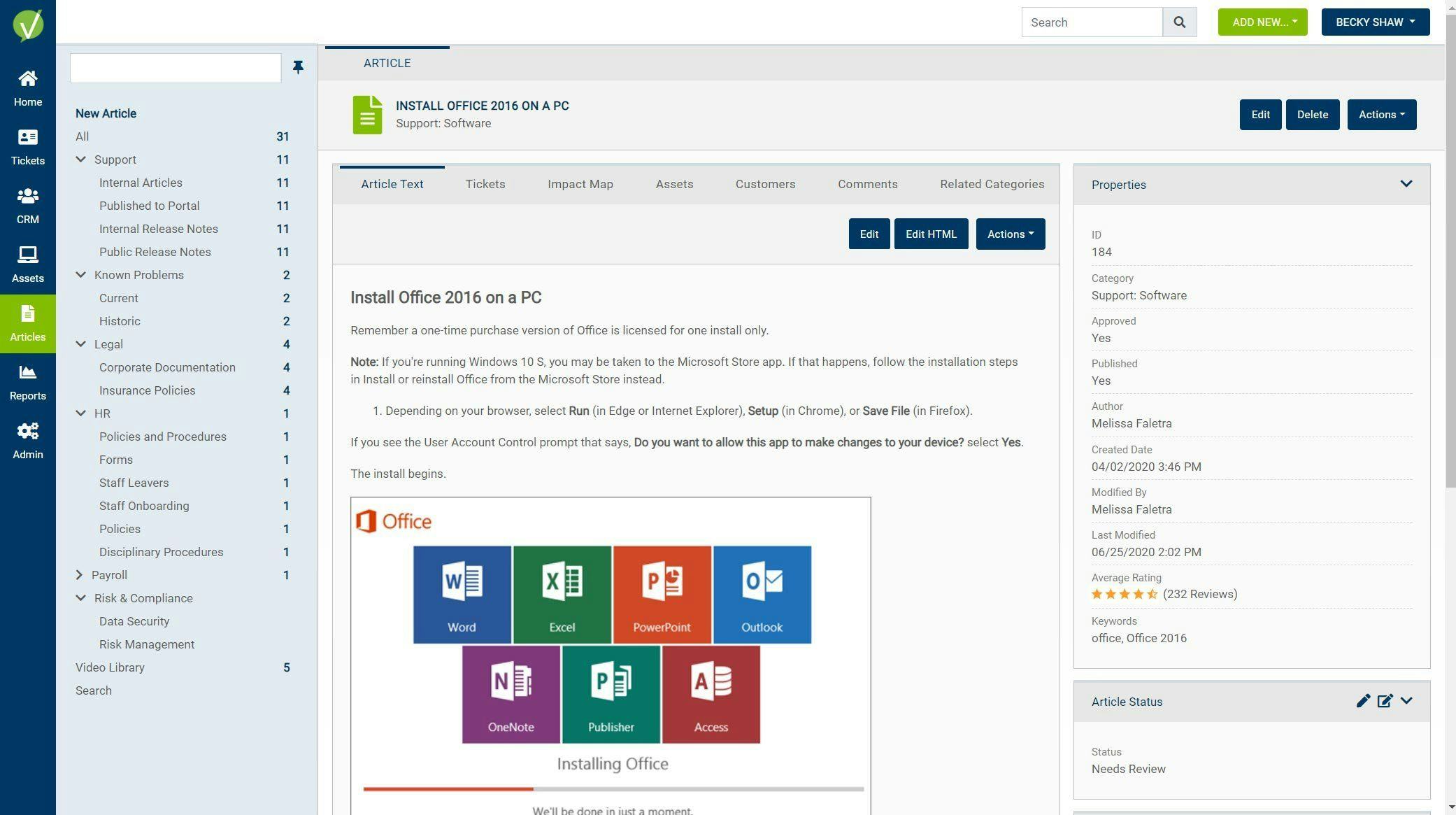Click the category filter input field
1456x815 pixels.
pos(176,68)
